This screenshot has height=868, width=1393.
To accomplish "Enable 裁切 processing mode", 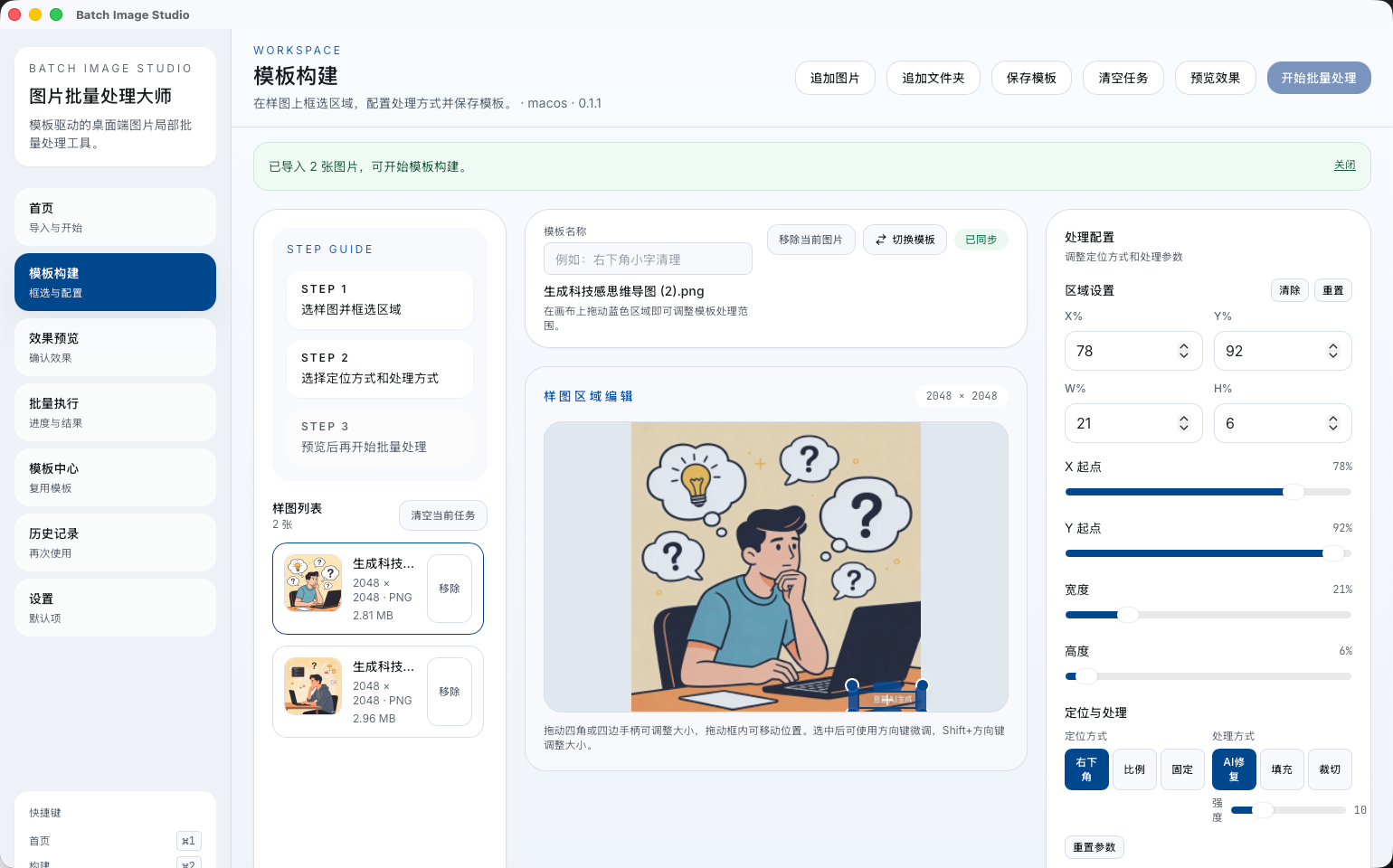I will pos(1330,769).
